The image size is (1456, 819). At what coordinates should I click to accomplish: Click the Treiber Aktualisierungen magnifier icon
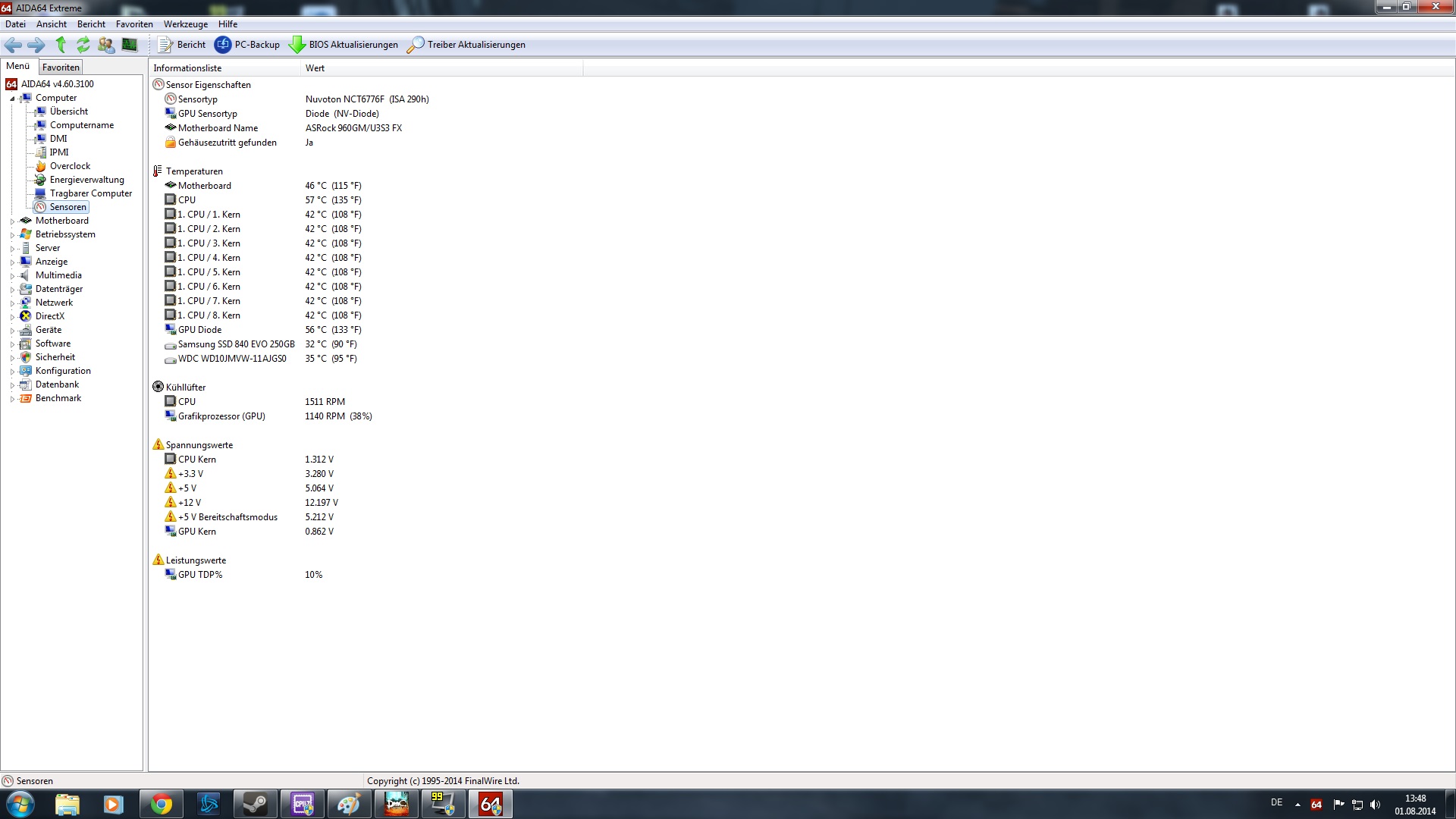click(x=415, y=45)
